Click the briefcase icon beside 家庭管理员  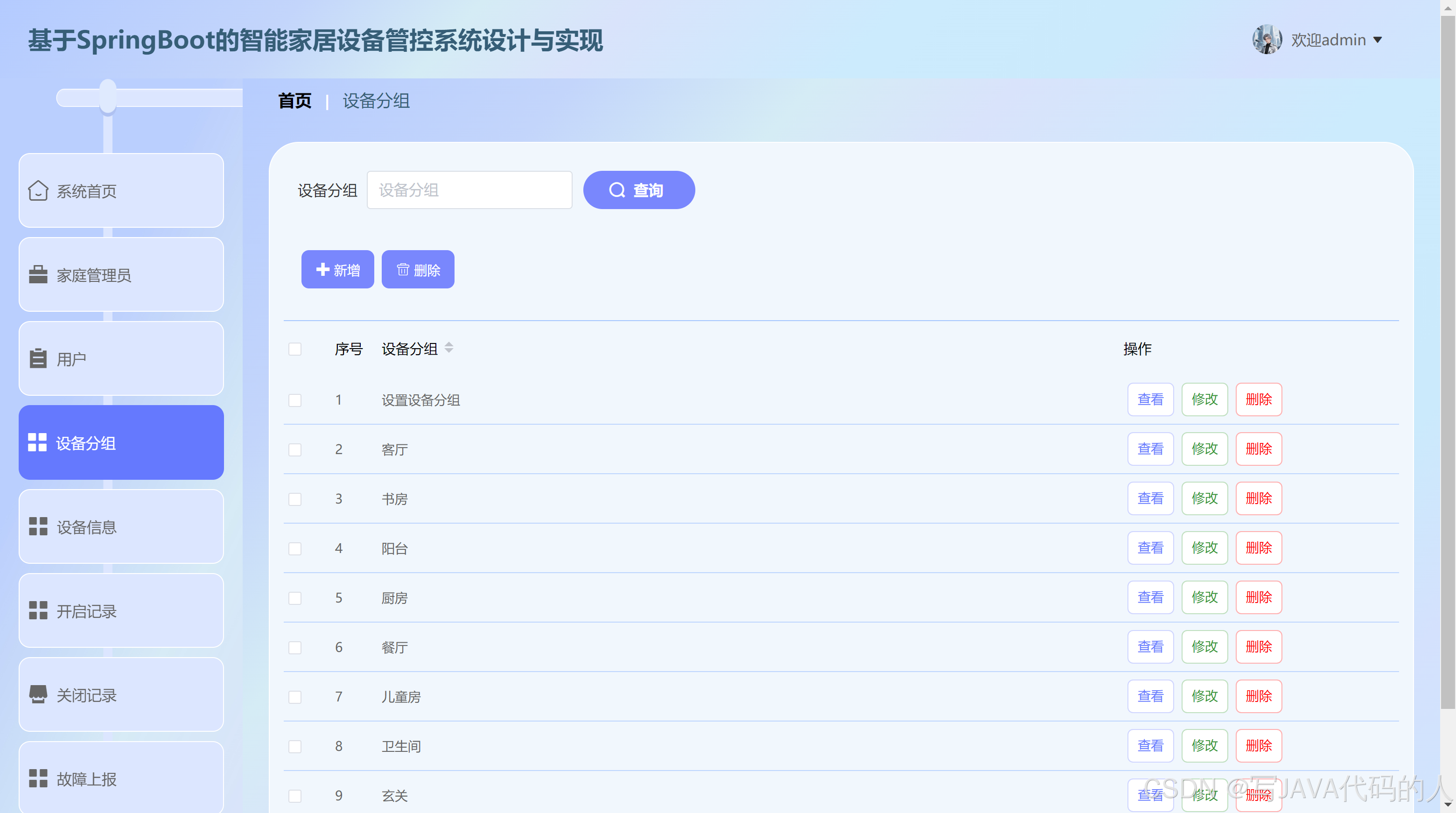tap(38, 275)
